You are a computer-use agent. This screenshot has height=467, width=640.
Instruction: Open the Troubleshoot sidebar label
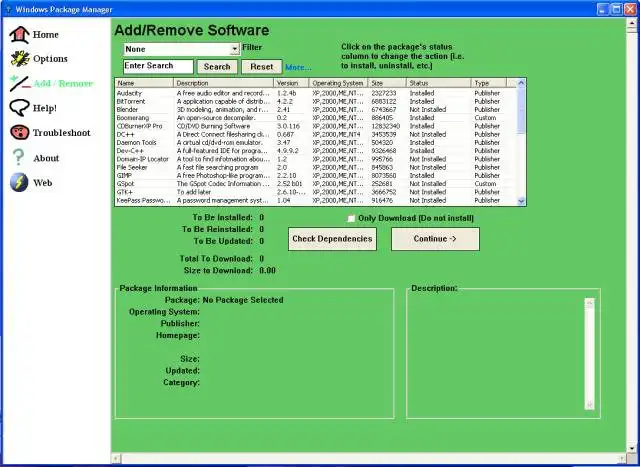click(x=62, y=133)
